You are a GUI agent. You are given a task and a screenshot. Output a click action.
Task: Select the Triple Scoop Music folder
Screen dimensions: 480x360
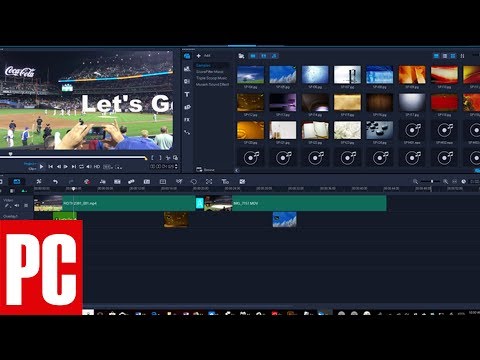[x=211, y=78]
